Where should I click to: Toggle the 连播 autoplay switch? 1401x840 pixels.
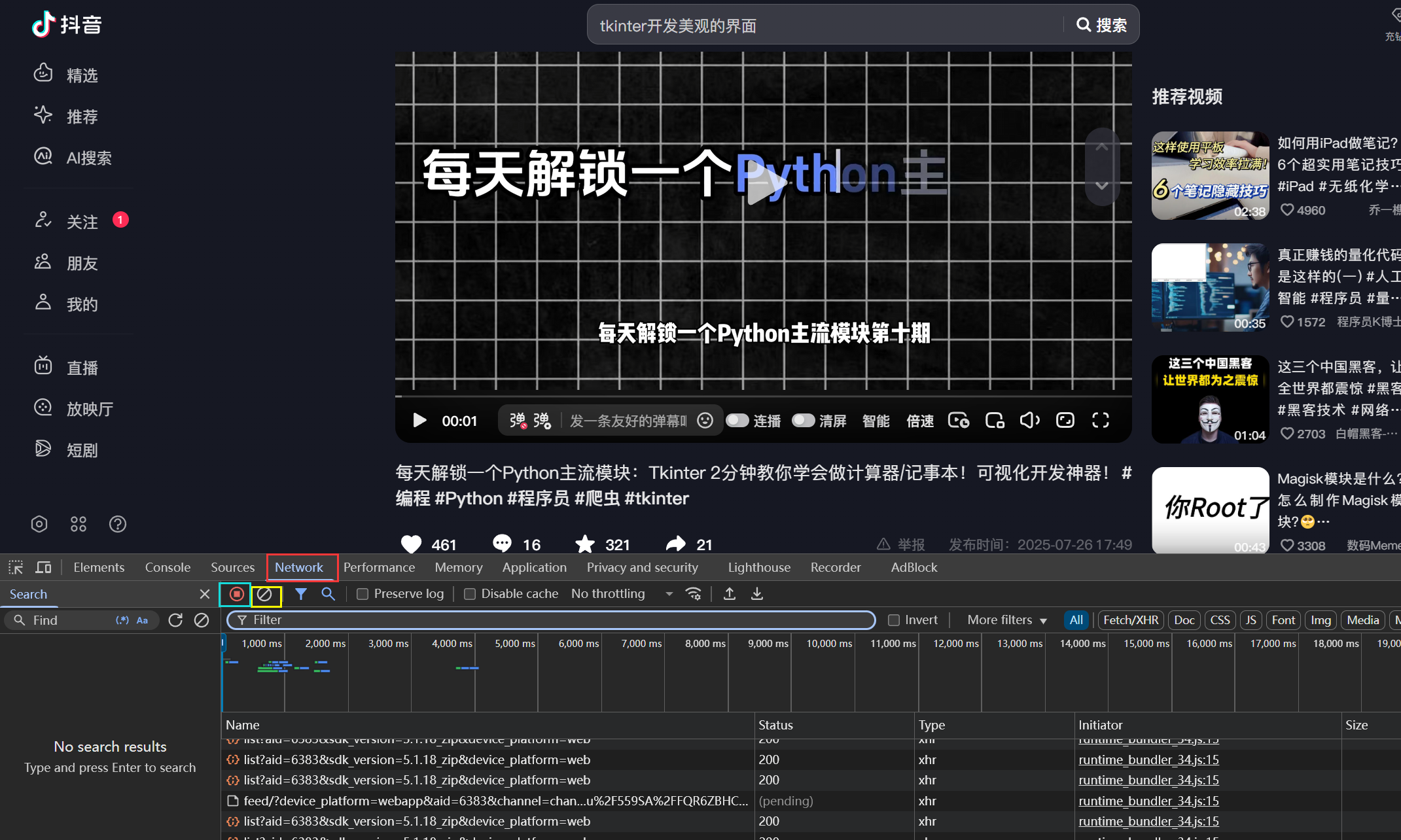point(737,421)
